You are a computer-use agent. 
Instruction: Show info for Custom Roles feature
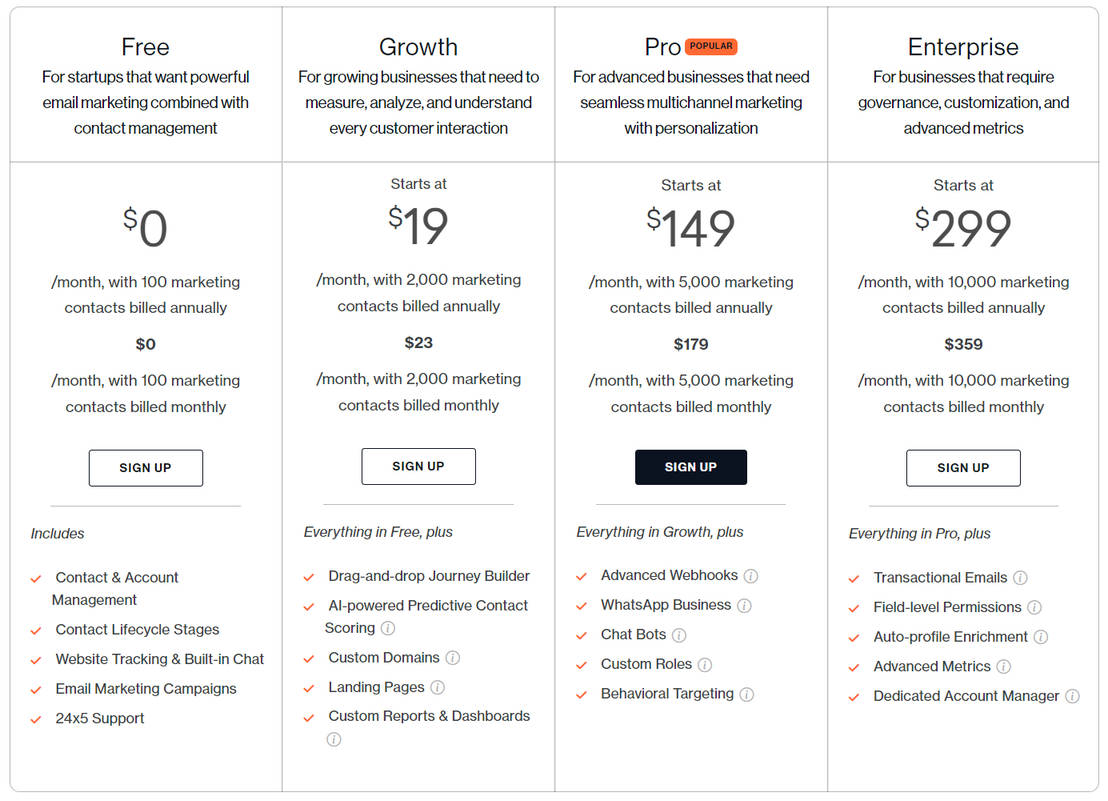pyautogui.click(x=705, y=665)
